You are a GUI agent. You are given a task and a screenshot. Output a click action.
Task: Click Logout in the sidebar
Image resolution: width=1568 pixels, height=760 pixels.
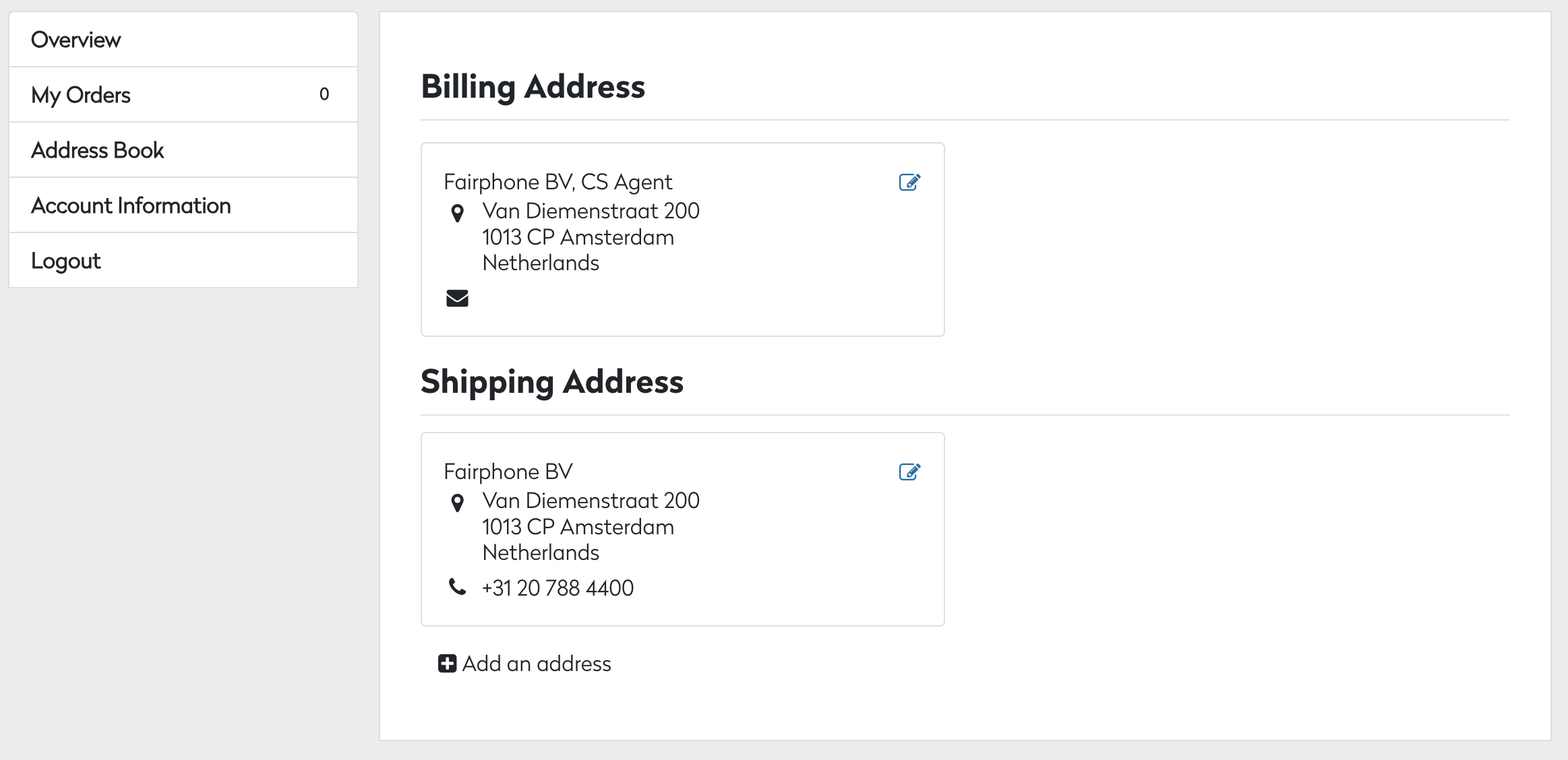[65, 260]
